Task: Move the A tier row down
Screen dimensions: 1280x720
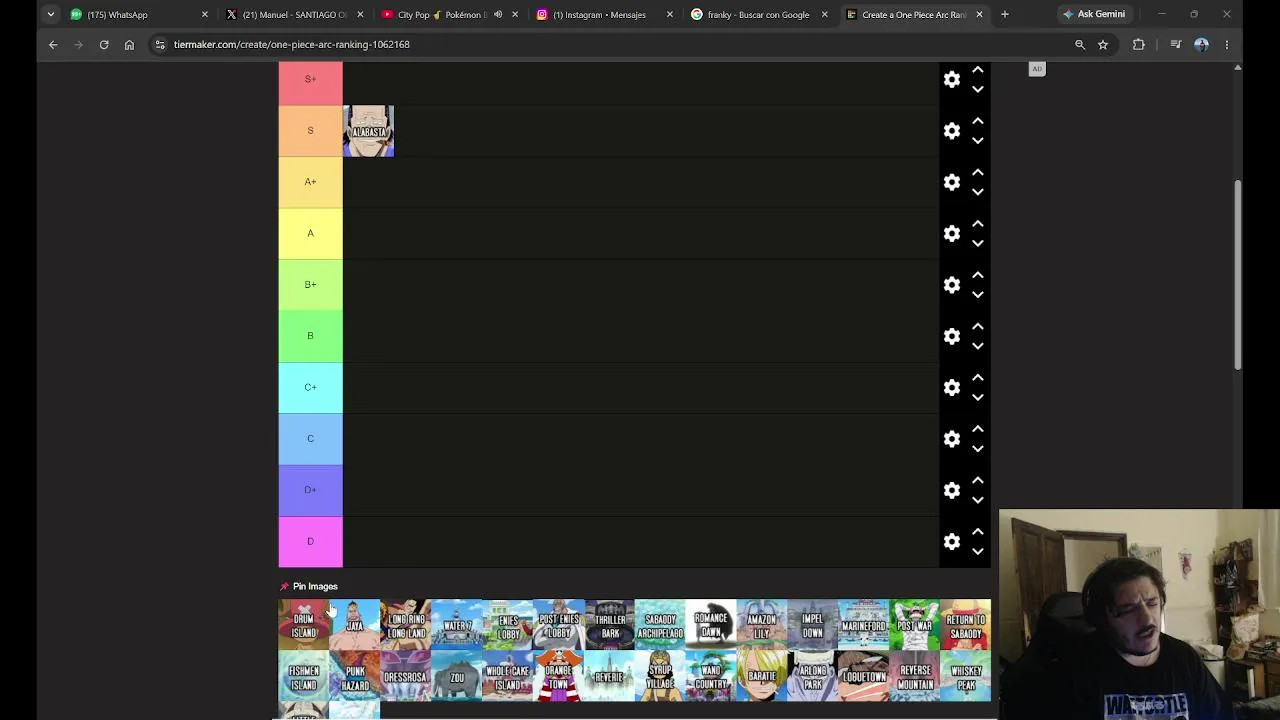Action: [x=978, y=243]
